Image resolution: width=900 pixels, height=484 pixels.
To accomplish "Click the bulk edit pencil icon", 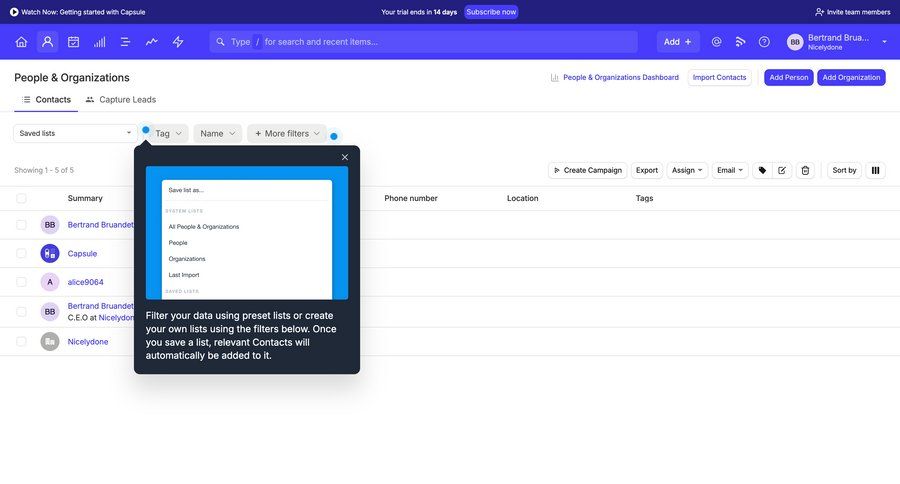I will tap(782, 171).
